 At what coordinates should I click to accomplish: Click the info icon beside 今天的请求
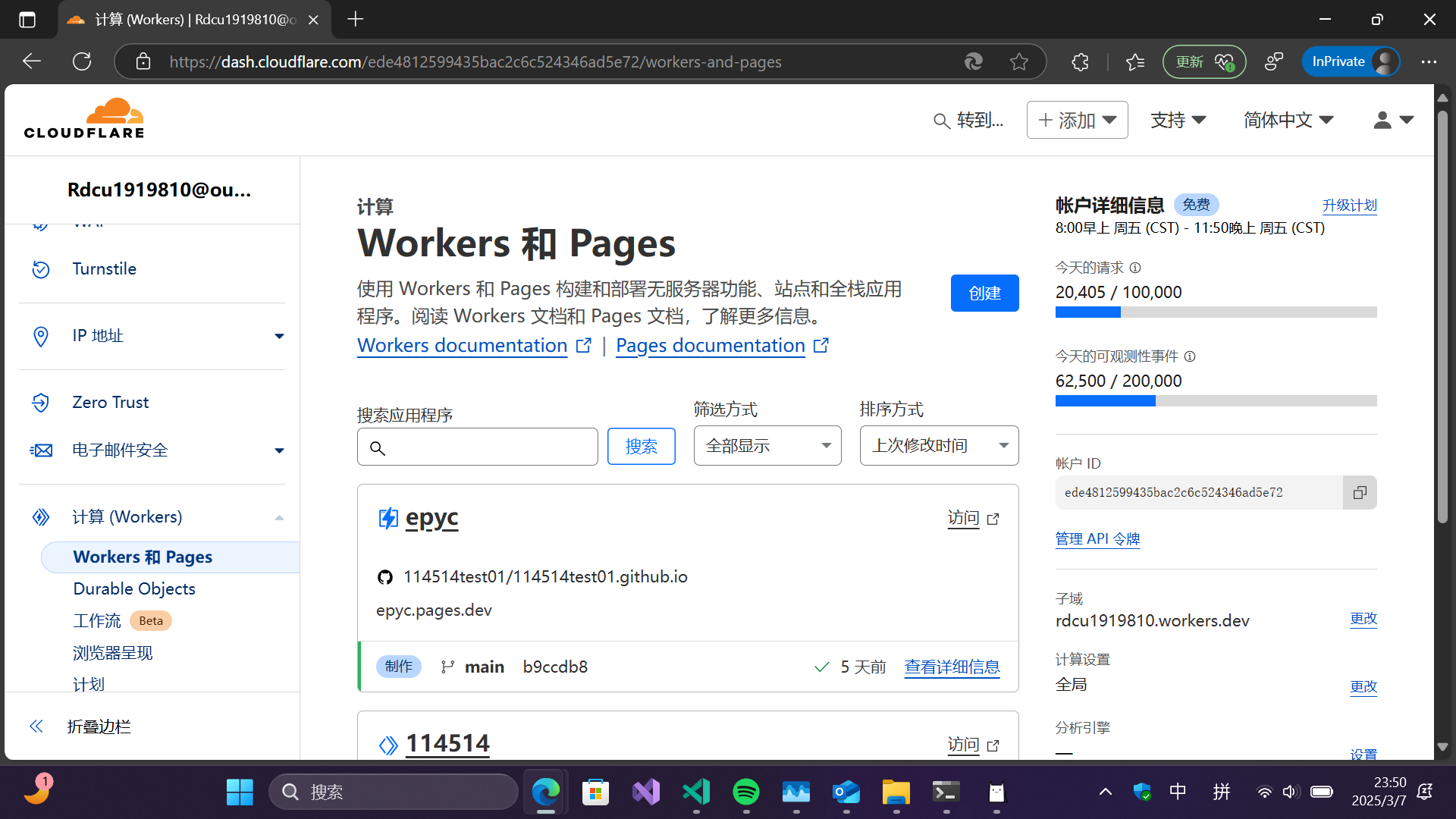tap(1135, 268)
